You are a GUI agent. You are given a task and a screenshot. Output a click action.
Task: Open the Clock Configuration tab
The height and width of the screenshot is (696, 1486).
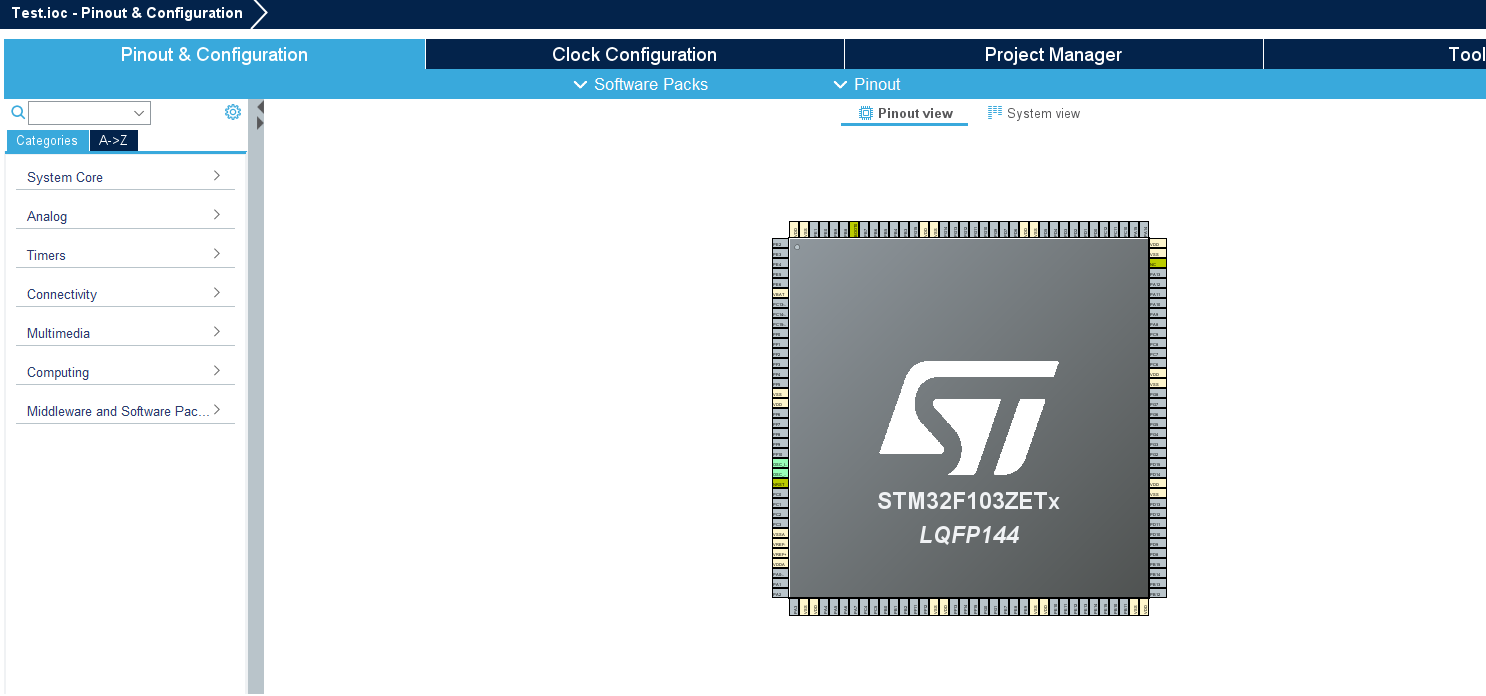pos(634,54)
